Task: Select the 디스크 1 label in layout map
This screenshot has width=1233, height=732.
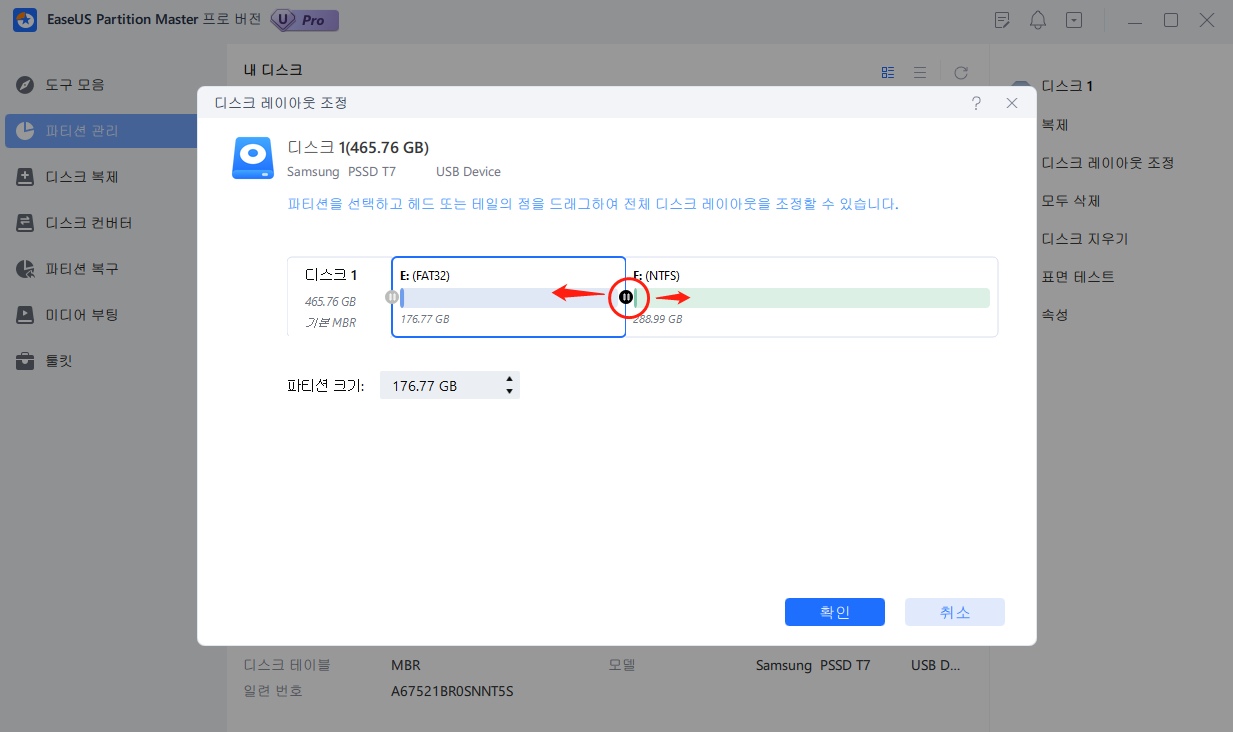Action: point(331,275)
